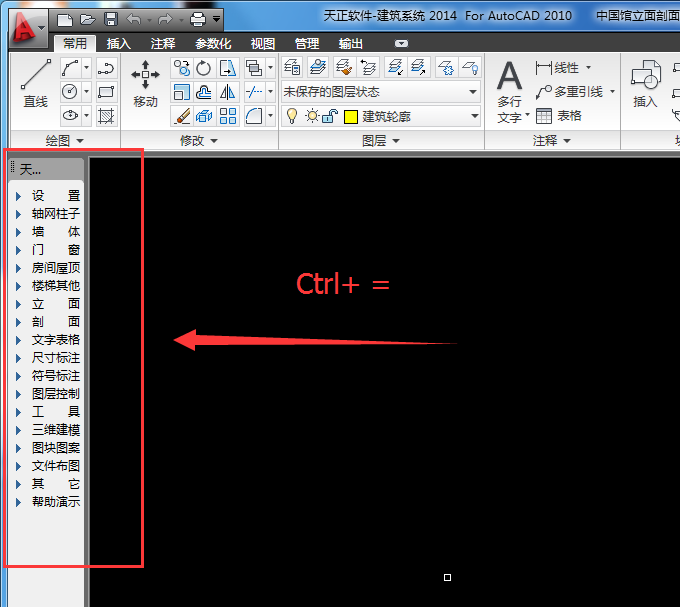Expand the 注释 panel title at bottom
680x607 pixels.
point(551,140)
